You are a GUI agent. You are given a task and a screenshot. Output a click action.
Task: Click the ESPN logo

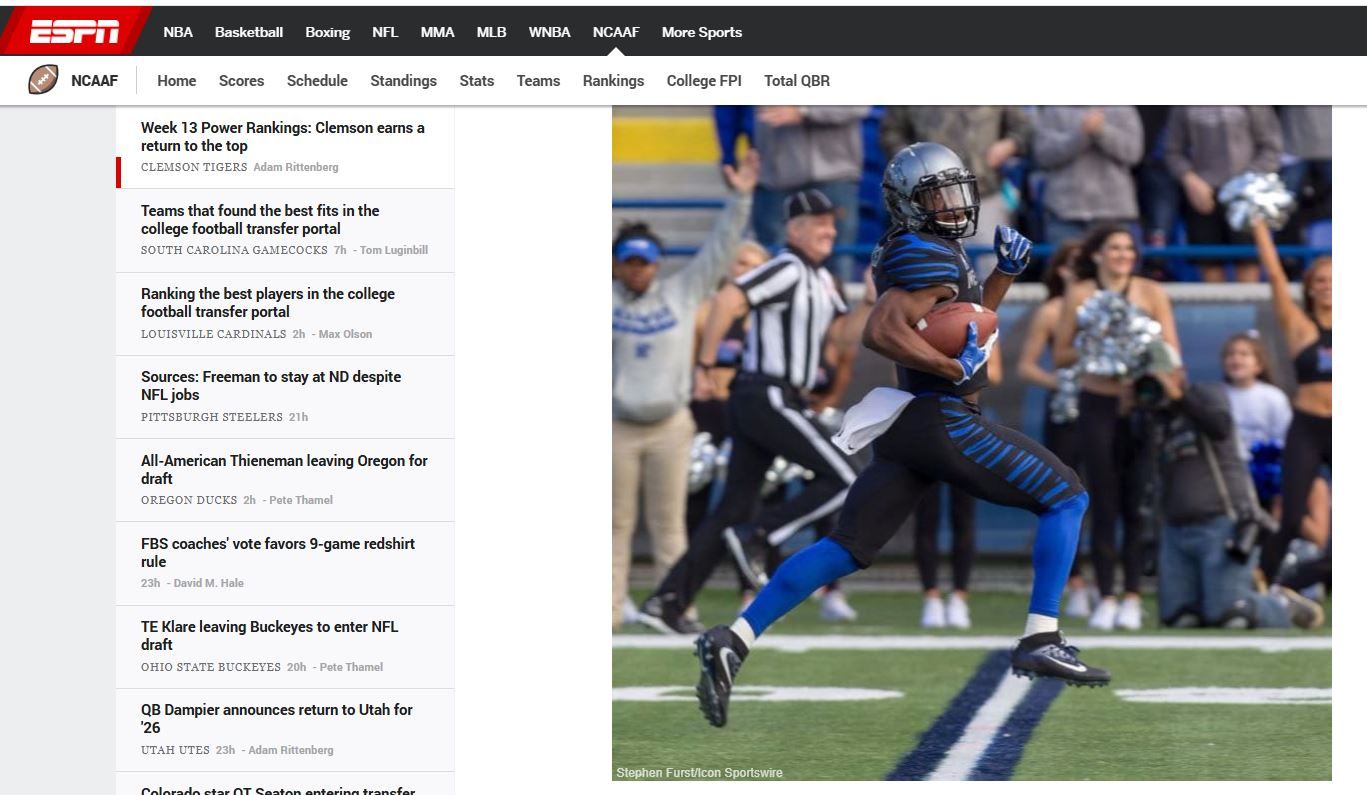74,32
